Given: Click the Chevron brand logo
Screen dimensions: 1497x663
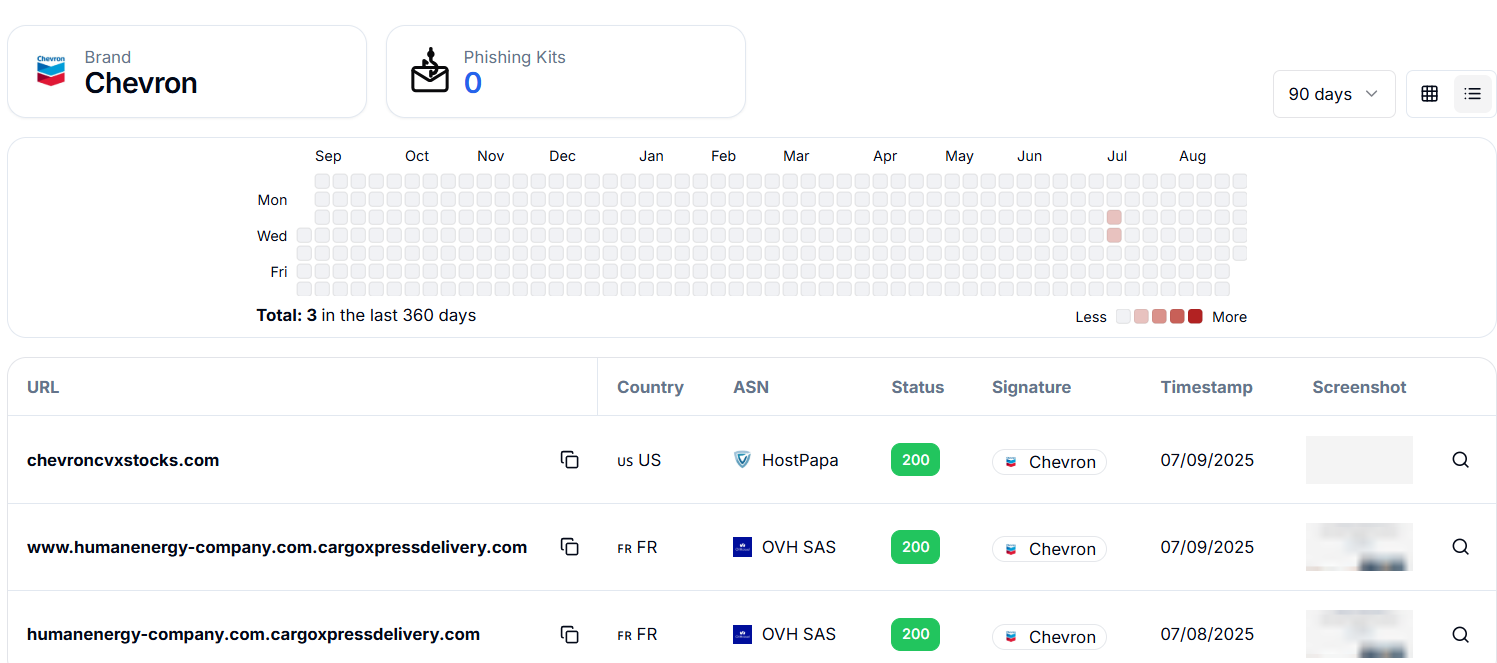Looking at the screenshot, I should click(x=51, y=71).
